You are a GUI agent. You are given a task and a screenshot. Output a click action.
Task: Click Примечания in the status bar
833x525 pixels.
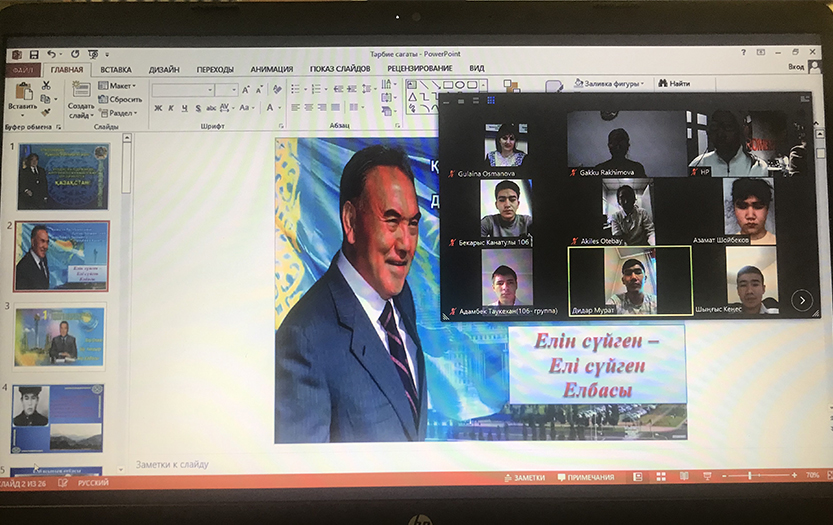coord(590,478)
